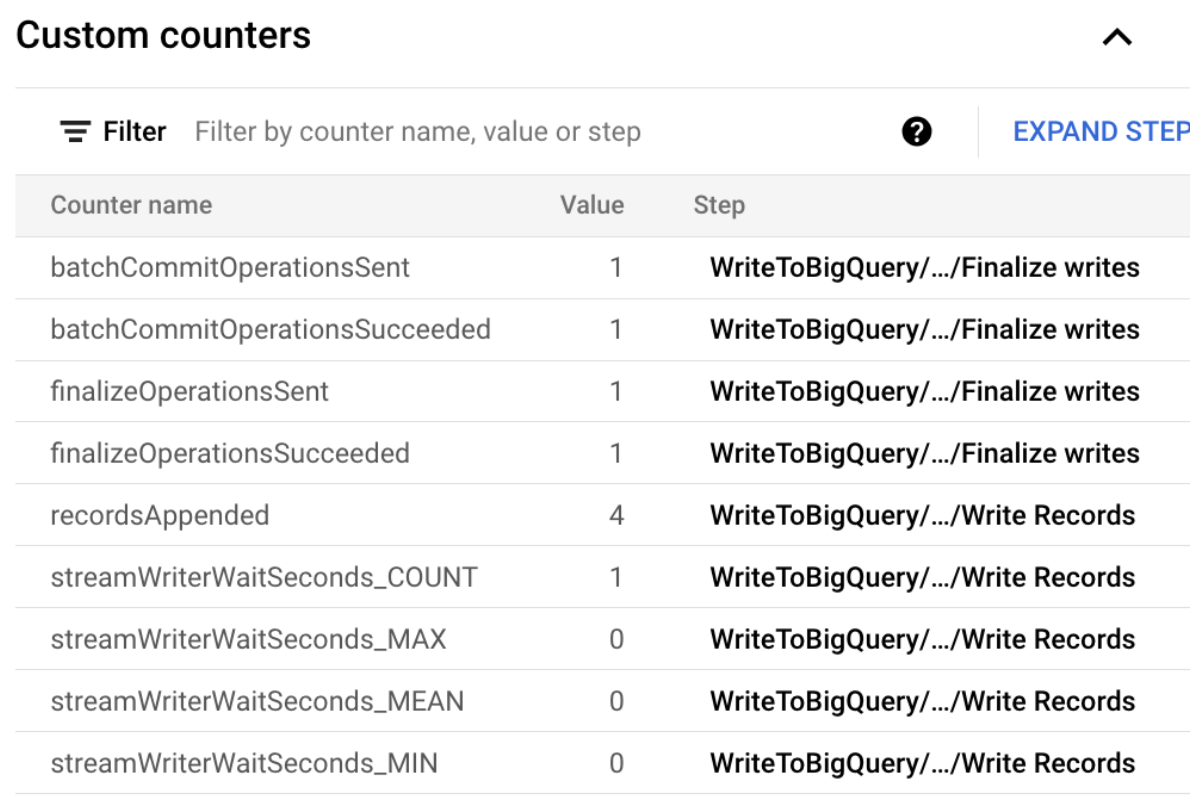Screen dimensions: 1190x796
Task: Click the value 0 for streamWriterWaitSeconds_MIN
Action: (x=616, y=763)
